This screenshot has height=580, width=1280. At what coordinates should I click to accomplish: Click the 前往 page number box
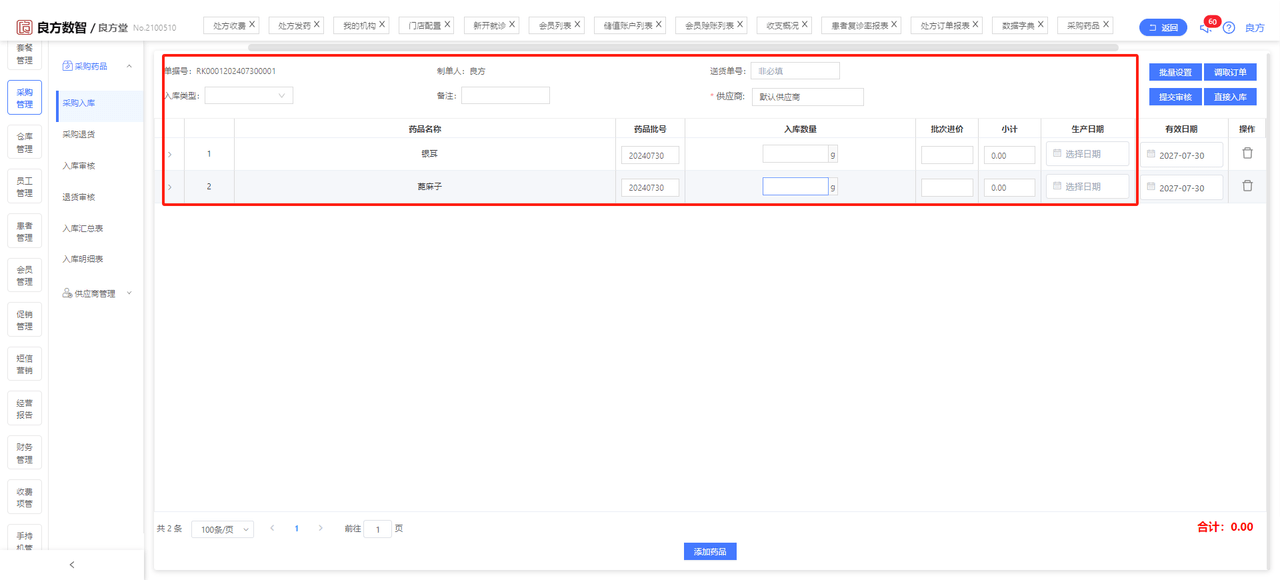[377, 529]
